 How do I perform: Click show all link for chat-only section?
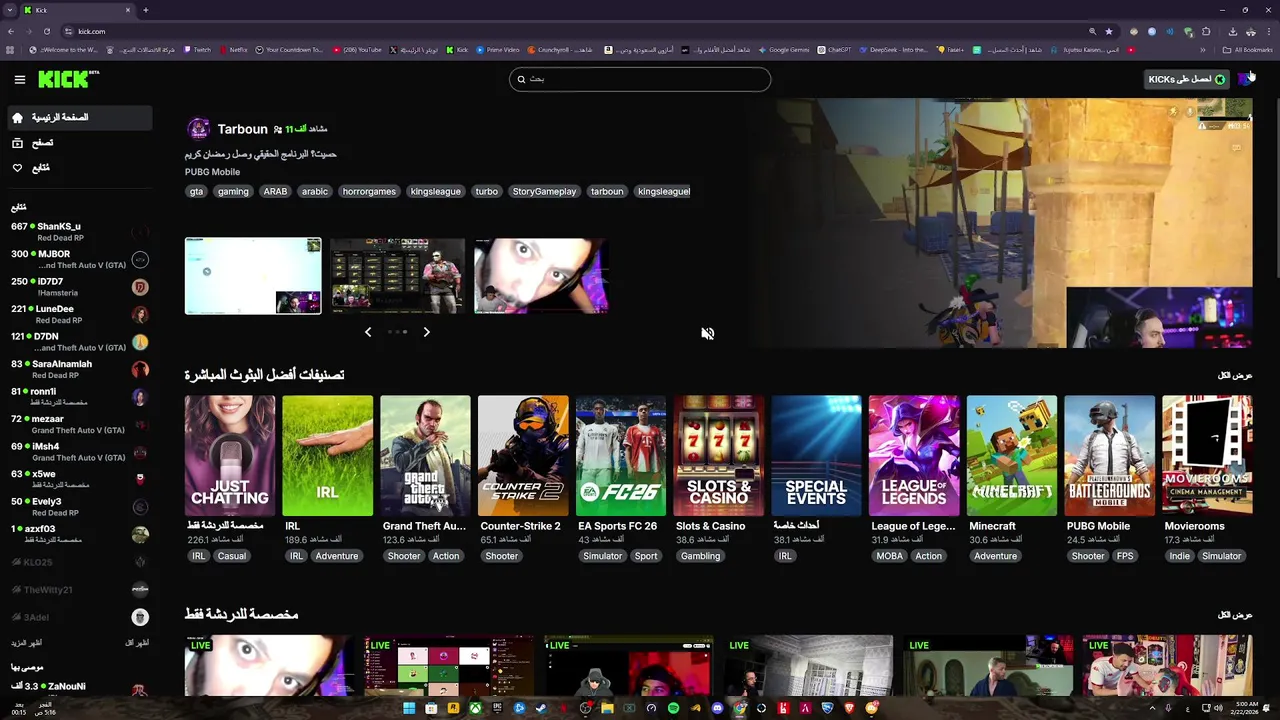click(x=1235, y=615)
